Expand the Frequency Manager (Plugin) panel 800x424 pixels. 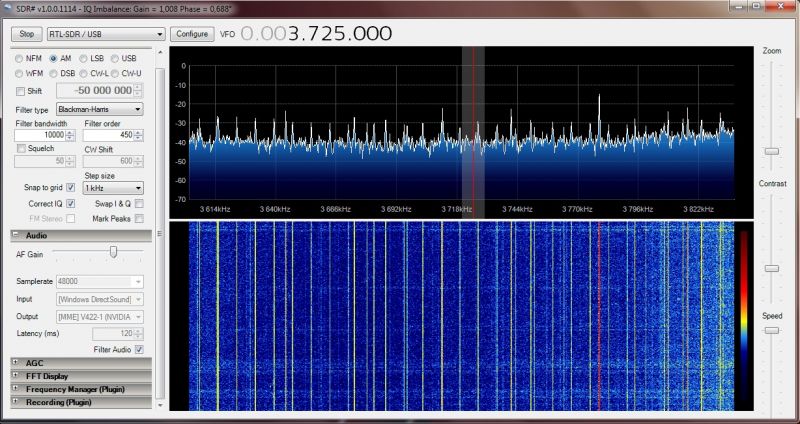point(16,389)
